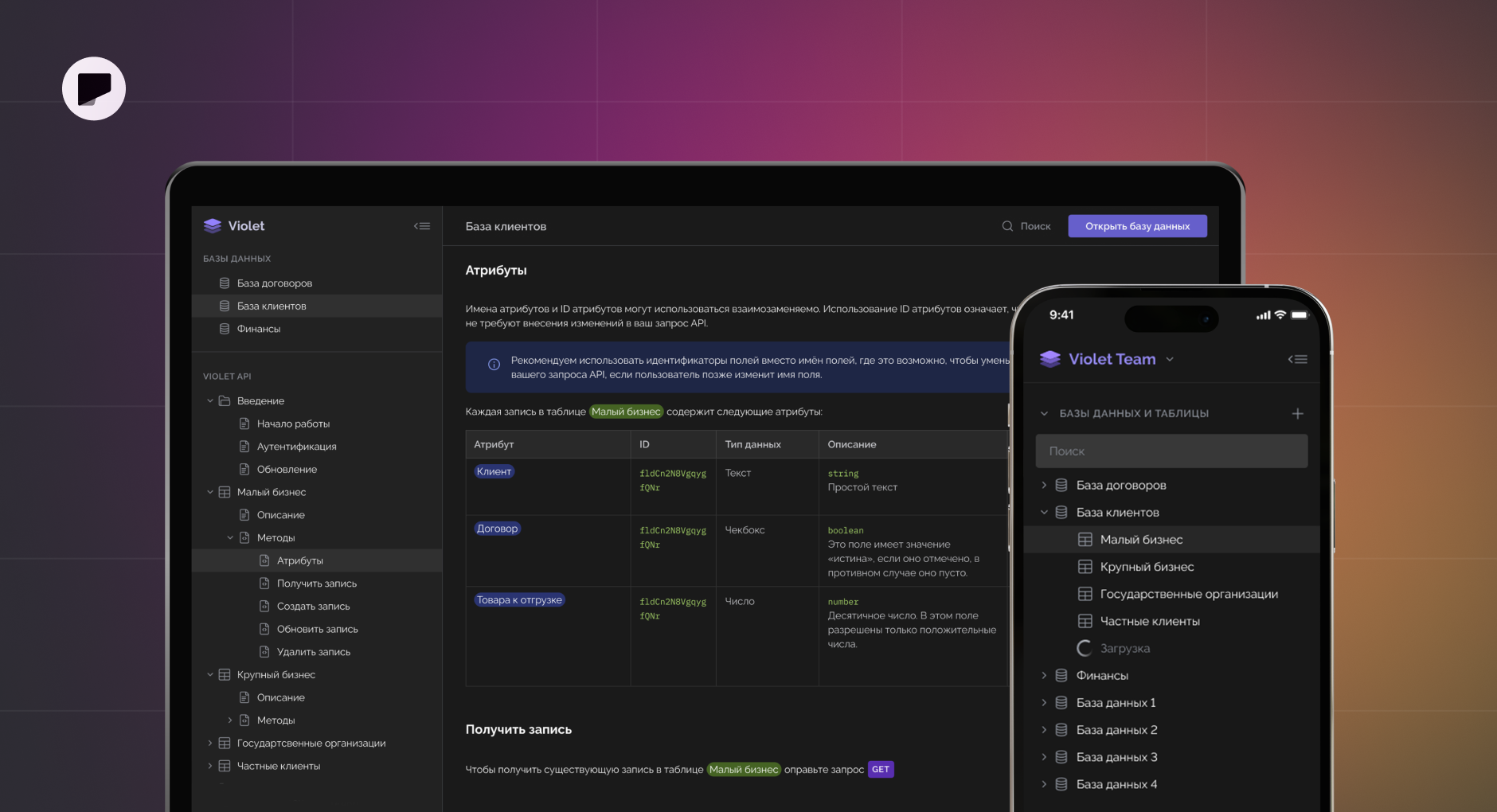Click the Малый бизнес tag in Получить запись section
Screen dimensions: 1497x812
pos(744,769)
